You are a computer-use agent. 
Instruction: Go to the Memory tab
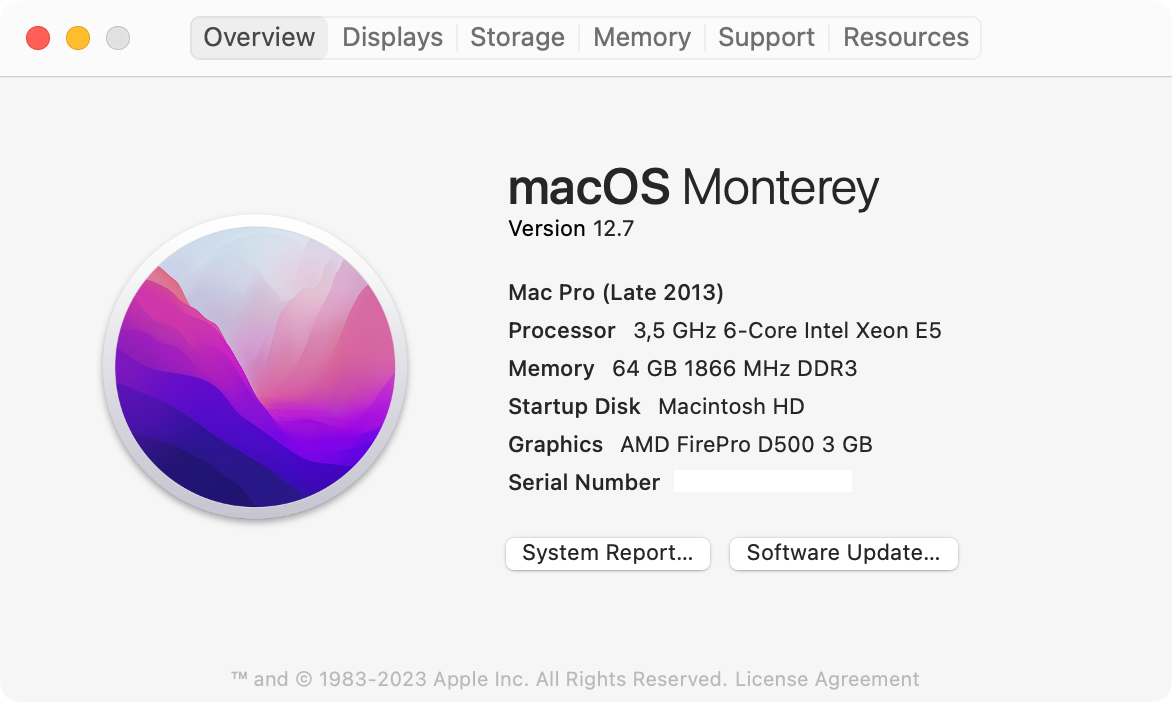pos(641,38)
